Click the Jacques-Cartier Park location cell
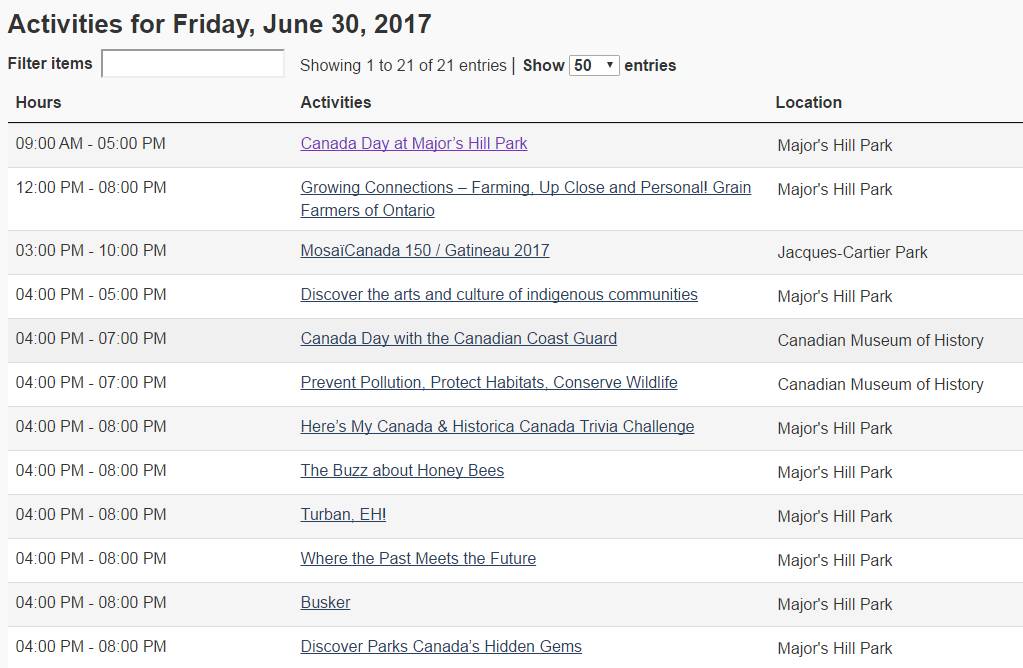The width and height of the screenshot is (1023, 668). pos(852,252)
